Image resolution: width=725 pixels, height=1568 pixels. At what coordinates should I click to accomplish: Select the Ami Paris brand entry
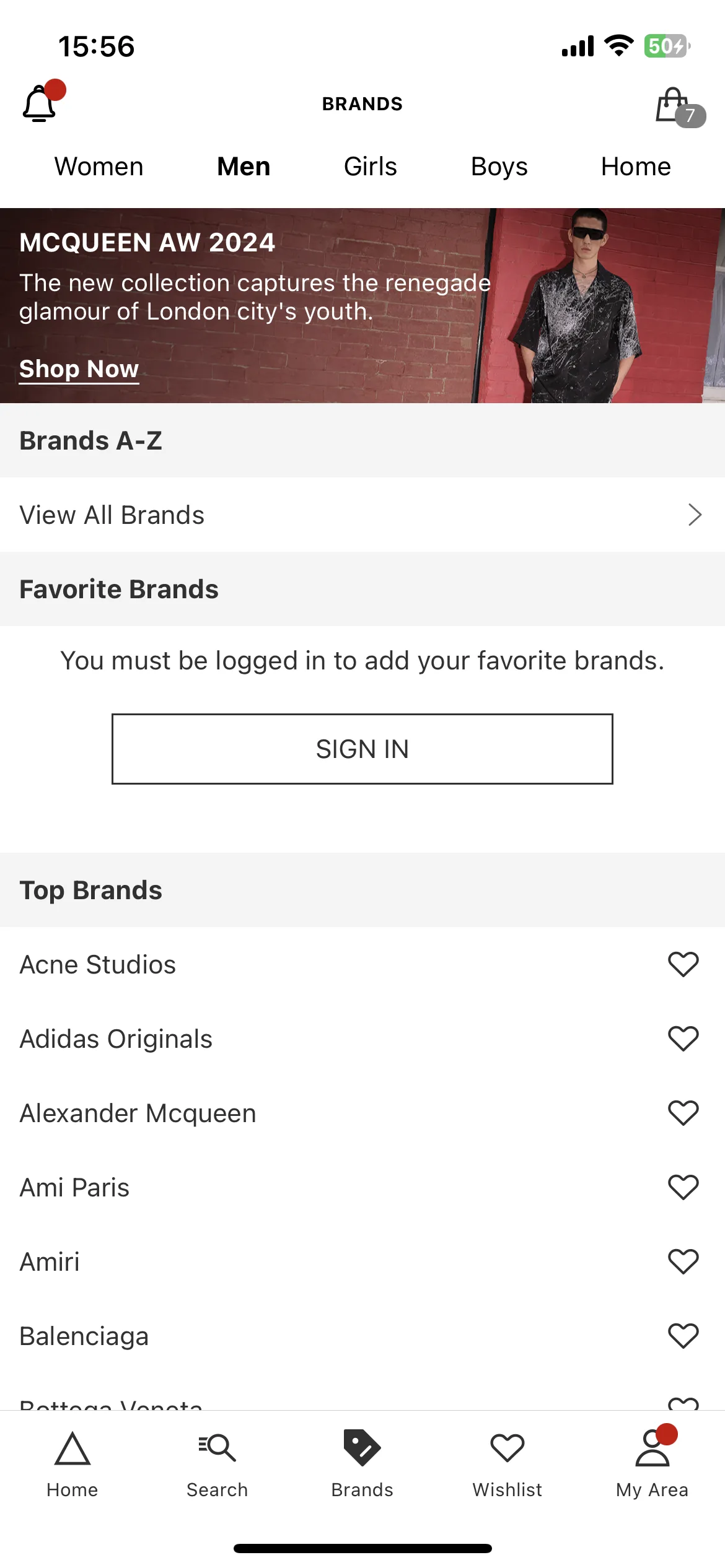362,1187
